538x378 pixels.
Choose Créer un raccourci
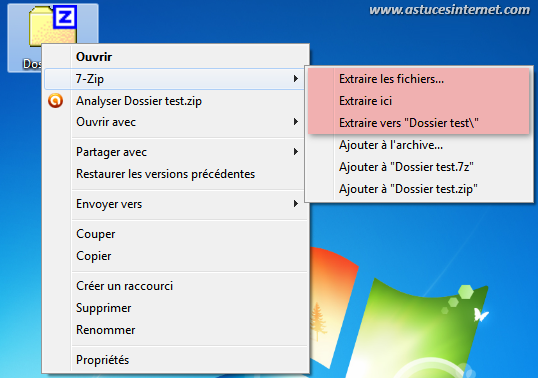(x=175, y=286)
